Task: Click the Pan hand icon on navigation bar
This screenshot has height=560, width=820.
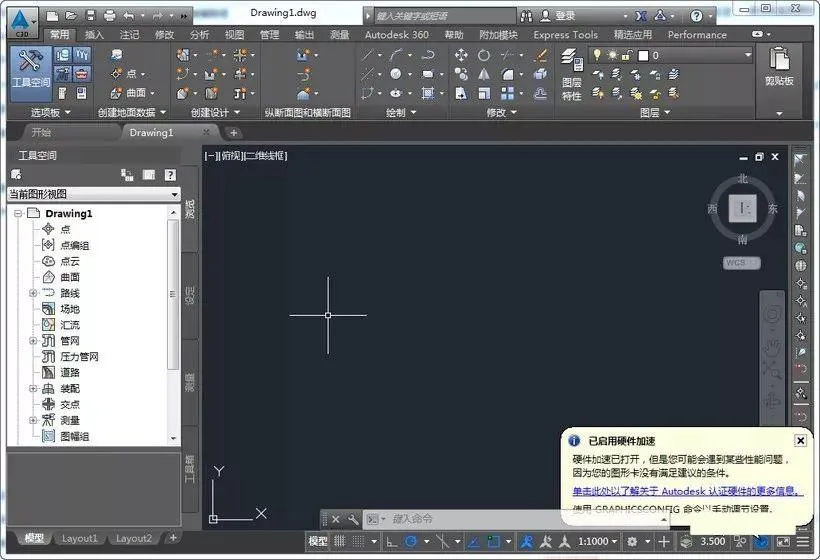Action: 772,346
